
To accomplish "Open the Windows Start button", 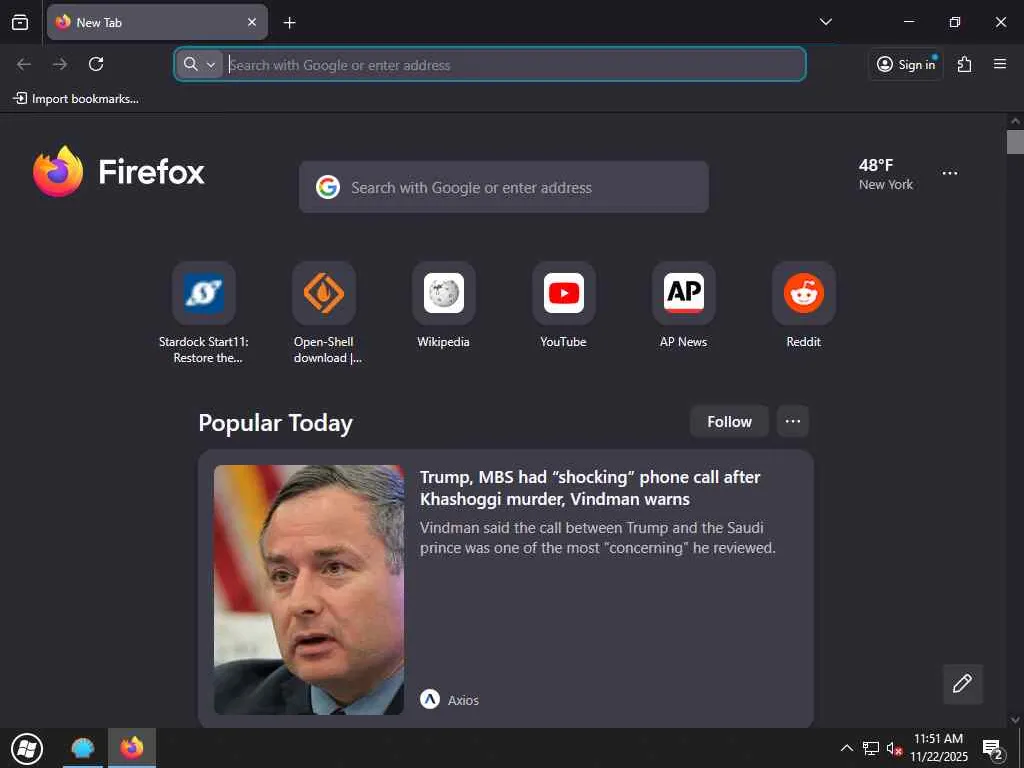I will (x=27, y=748).
